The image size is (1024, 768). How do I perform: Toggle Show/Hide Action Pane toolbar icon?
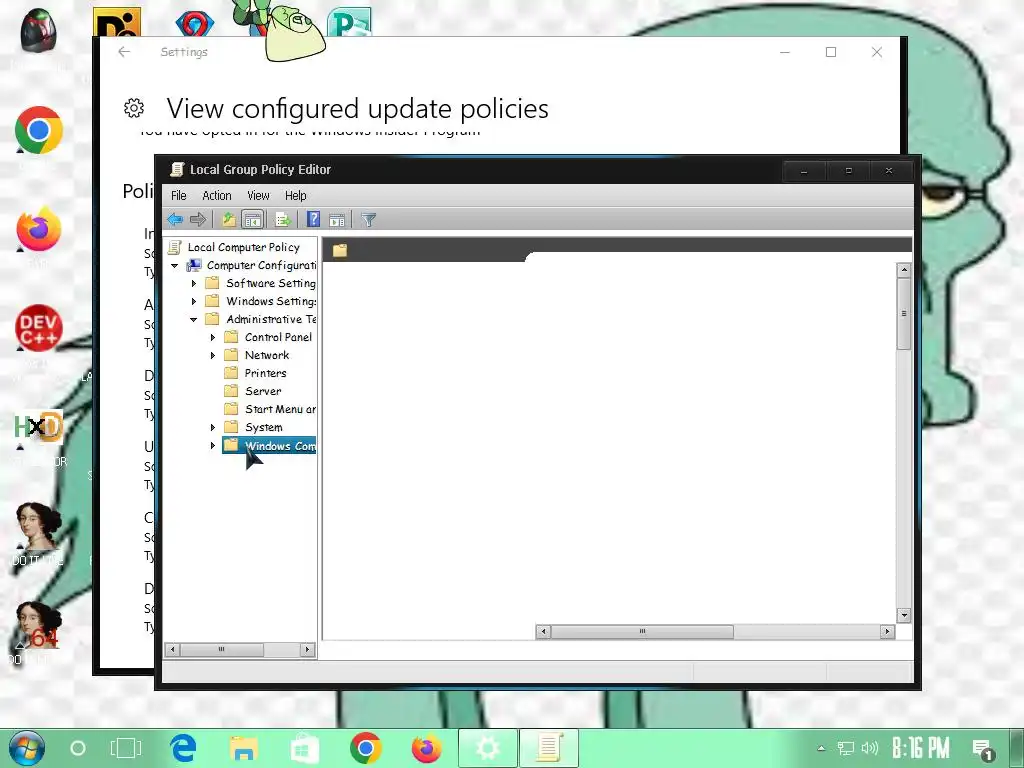pos(337,220)
